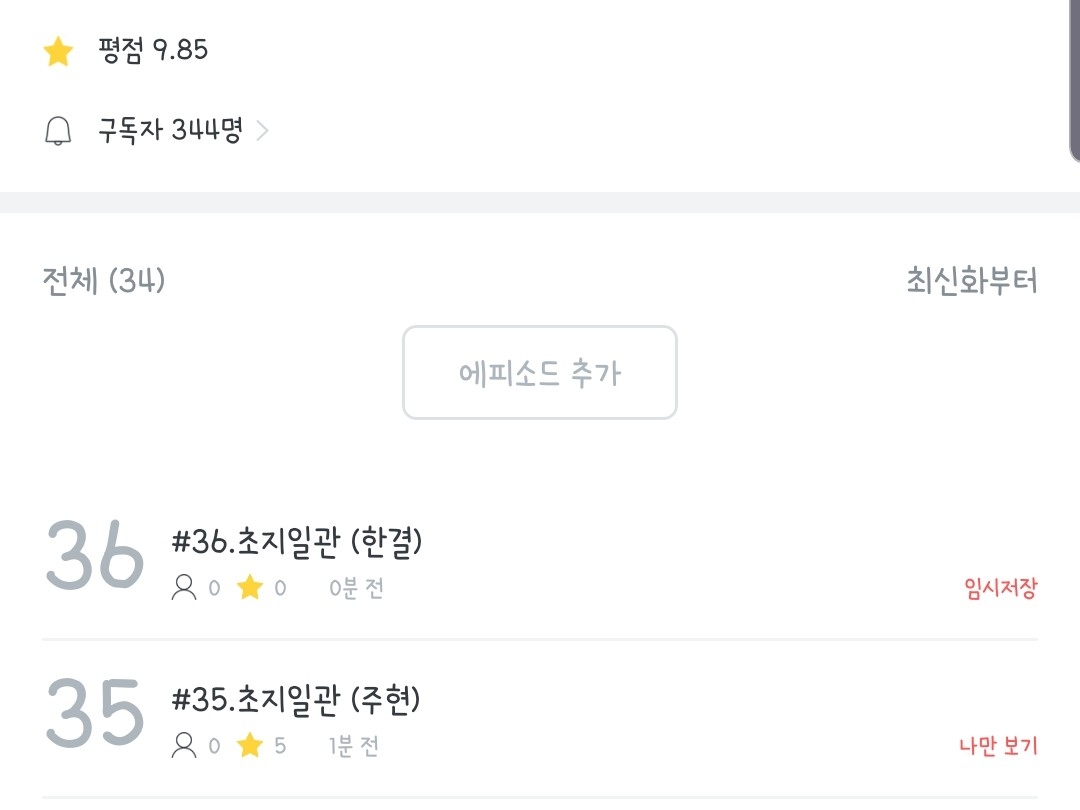Image resolution: width=1080 pixels, height=810 pixels.
Task: Click the scrollbar handle at the right edge
Action: point(1075,80)
